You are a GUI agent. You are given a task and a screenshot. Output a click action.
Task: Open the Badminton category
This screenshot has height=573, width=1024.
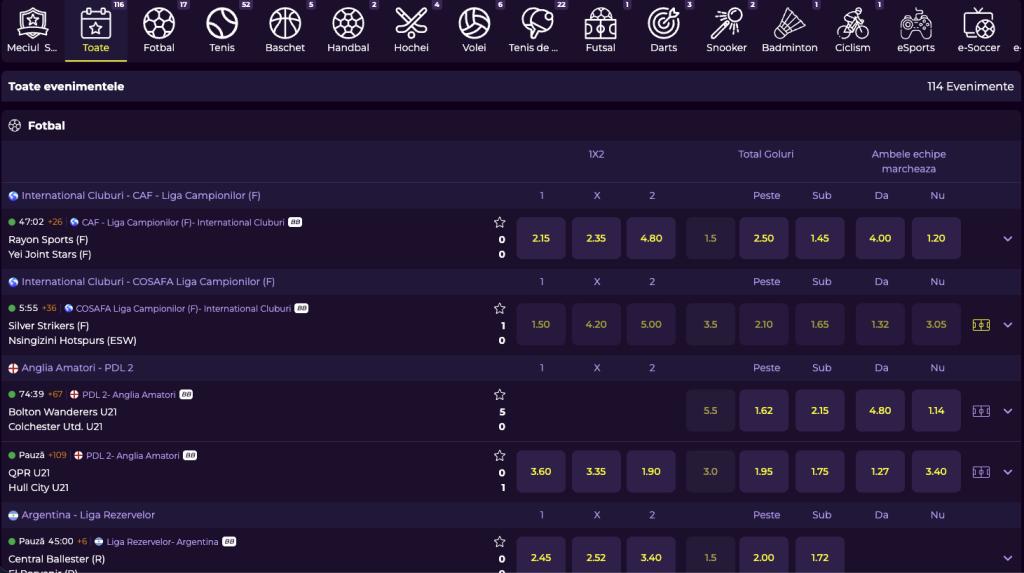click(x=790, y=31)
